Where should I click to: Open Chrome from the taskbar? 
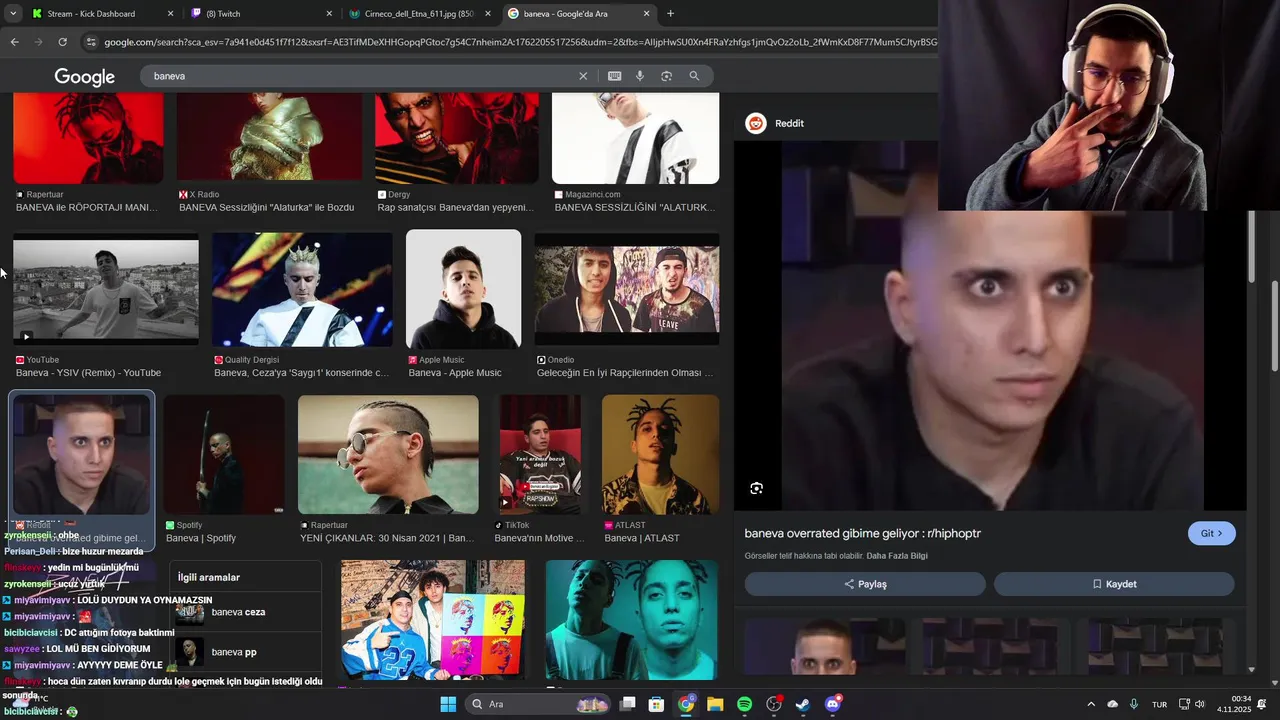click(x=686, y=704)
